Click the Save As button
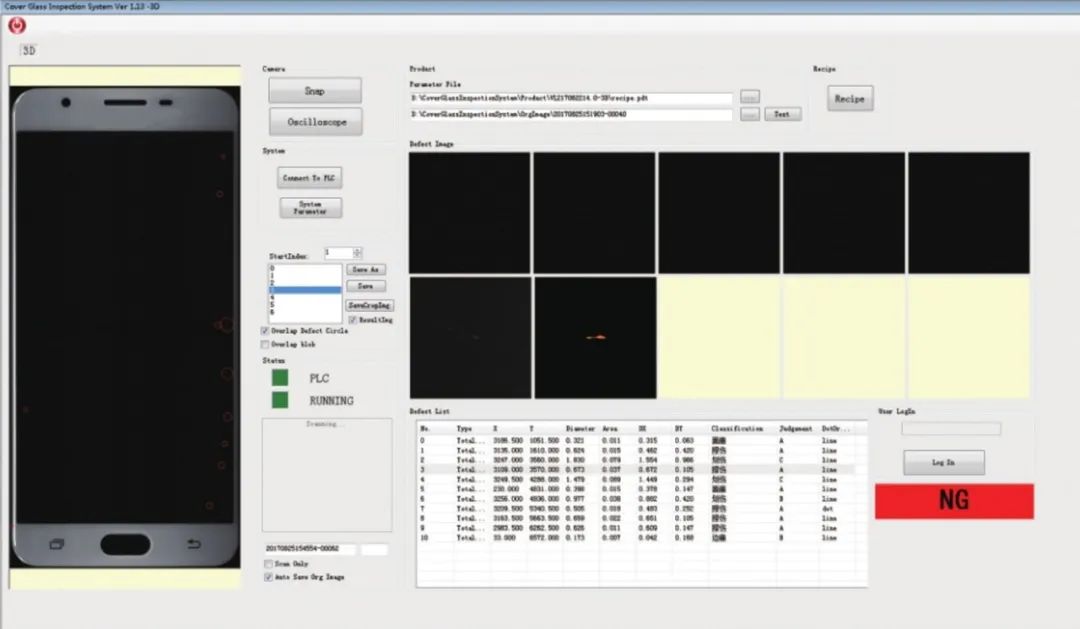The image size is (1080, 629). [x=366, y=269]
